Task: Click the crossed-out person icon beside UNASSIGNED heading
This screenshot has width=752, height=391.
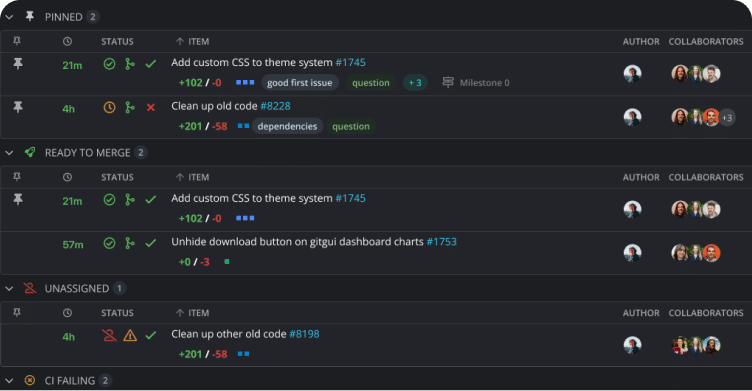Action: click(x=30, y=288)
